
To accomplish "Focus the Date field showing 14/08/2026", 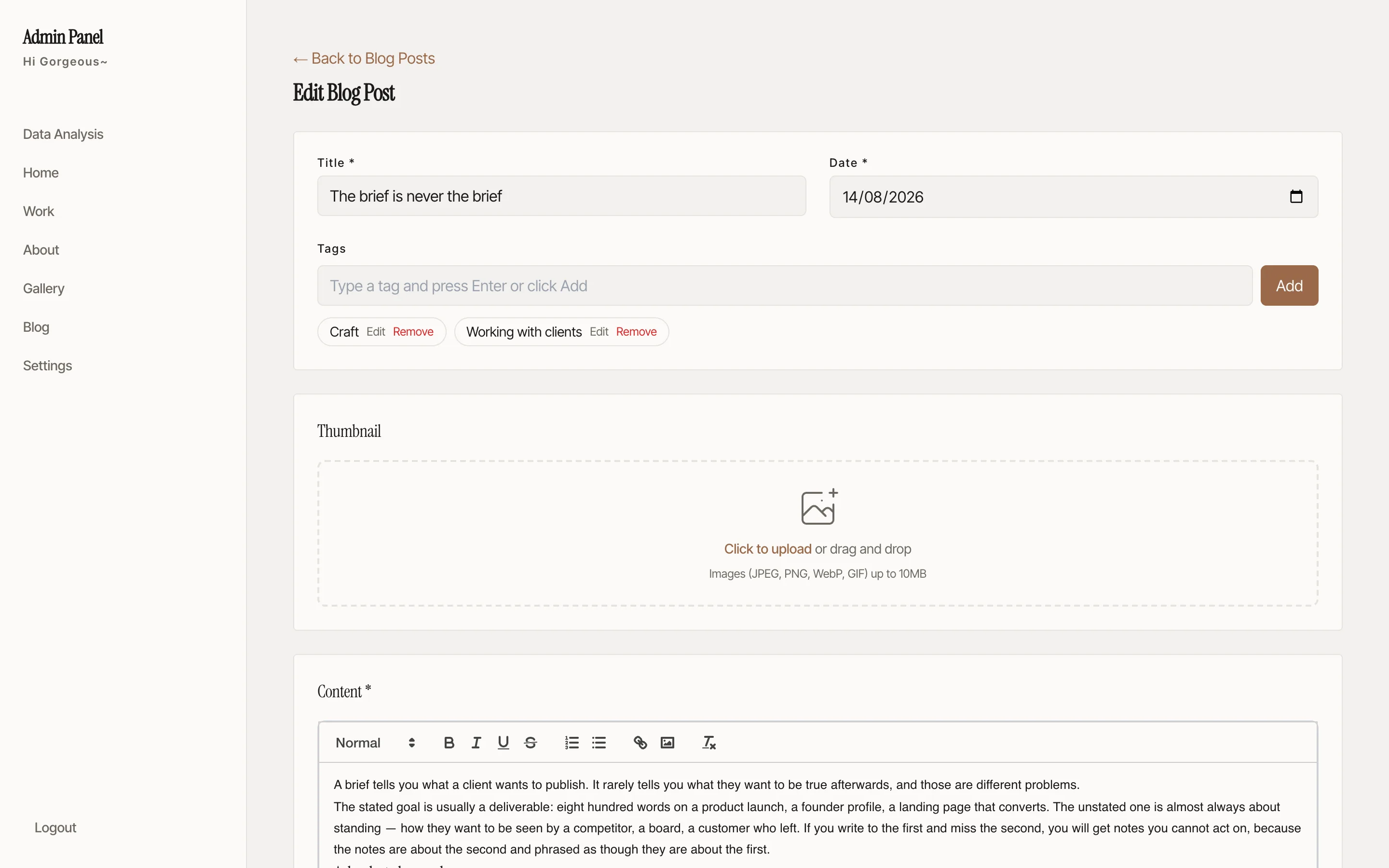I will [1073, 196].
